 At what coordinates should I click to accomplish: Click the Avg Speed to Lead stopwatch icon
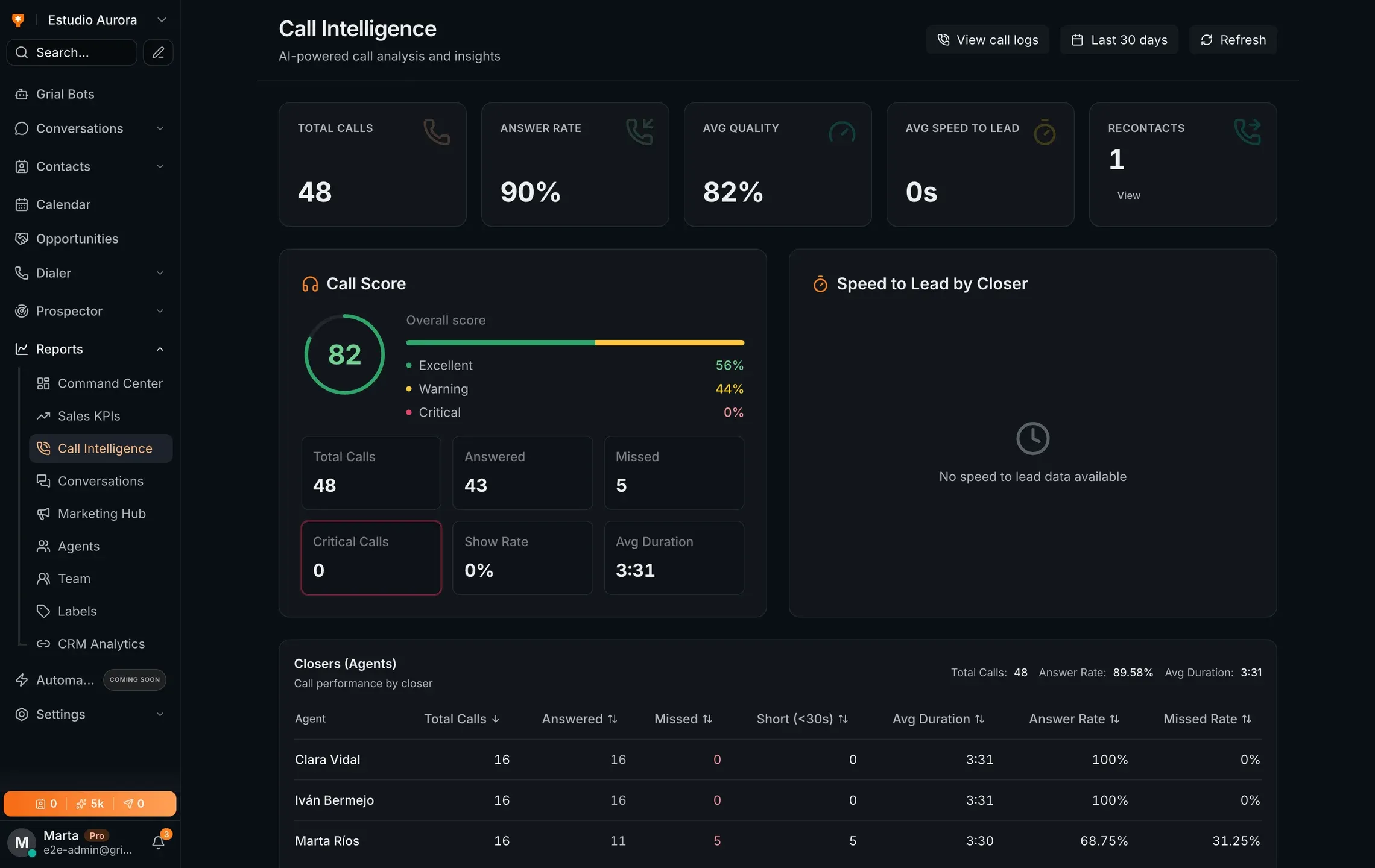[x=1045, y=131]
